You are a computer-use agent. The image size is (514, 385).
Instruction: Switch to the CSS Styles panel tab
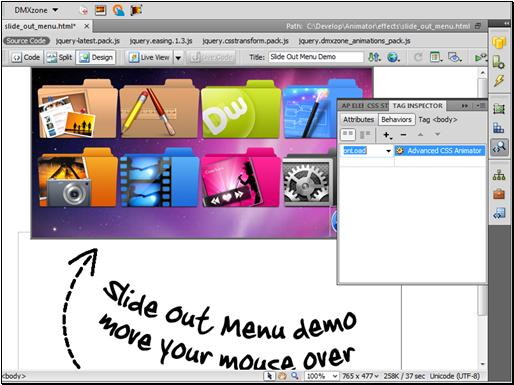tap(377, 106)
